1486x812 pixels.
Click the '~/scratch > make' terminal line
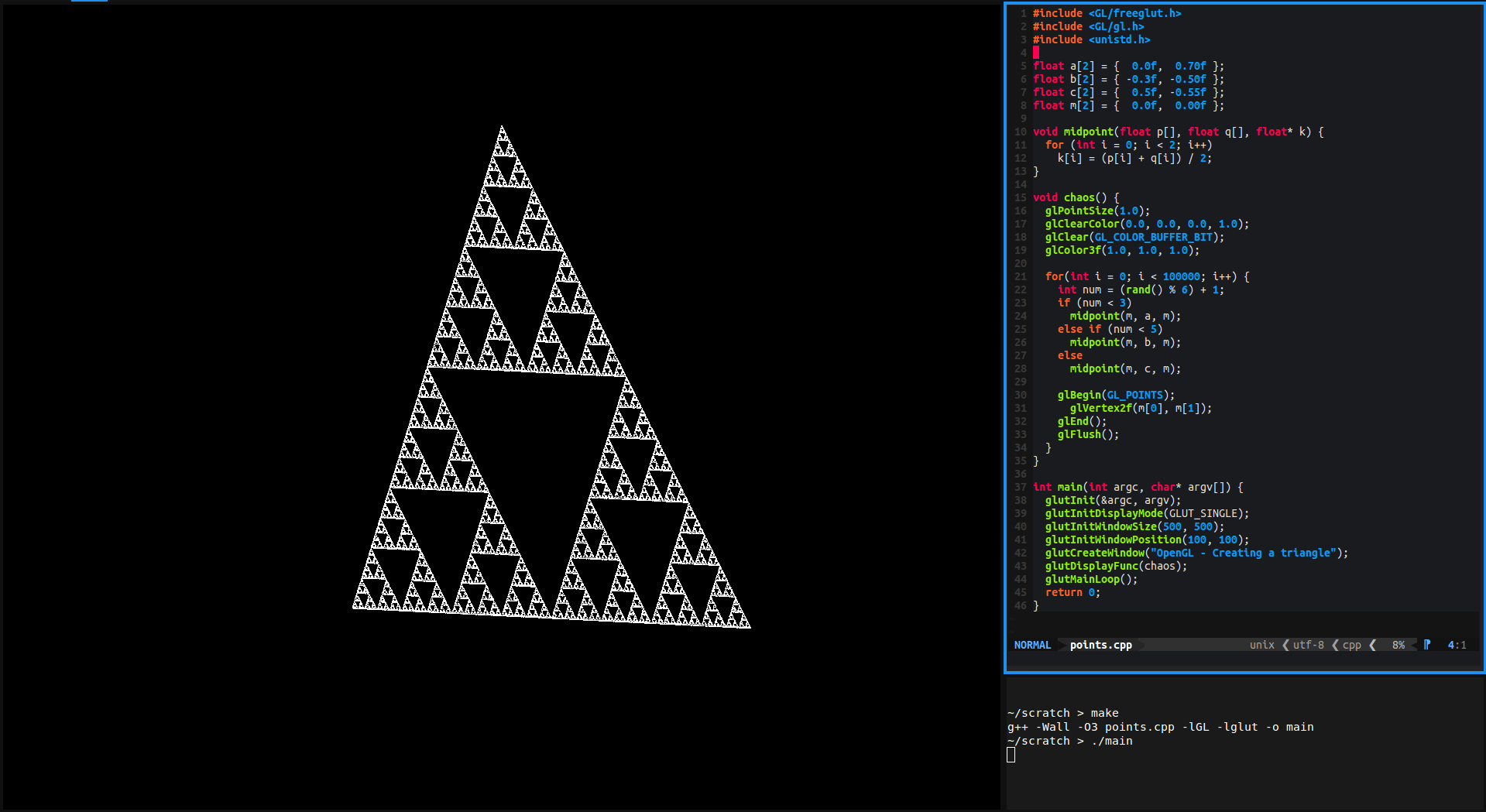(x=1062, y=713)
